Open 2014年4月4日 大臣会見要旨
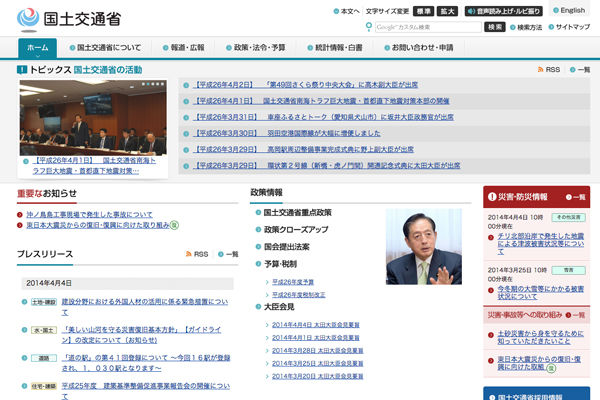600x400 pixels. click(x=315, y=325)
